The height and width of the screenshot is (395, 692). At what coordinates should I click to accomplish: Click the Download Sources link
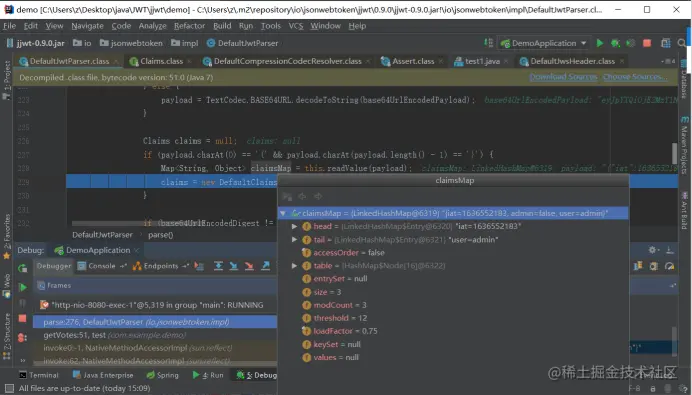[x=563, y=77]
